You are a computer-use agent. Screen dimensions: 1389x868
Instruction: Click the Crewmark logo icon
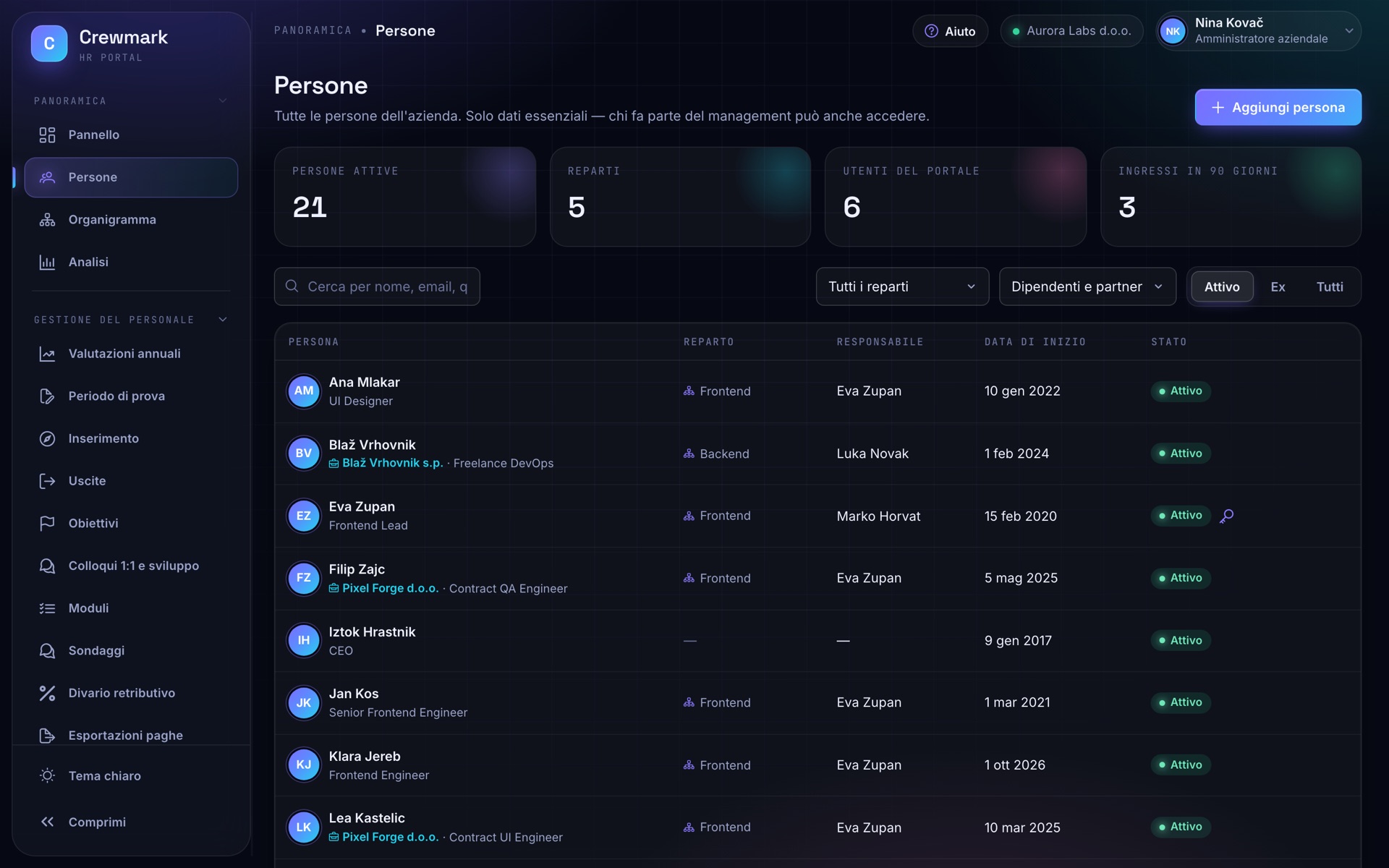pyautogui.click(x=49, y=43)
